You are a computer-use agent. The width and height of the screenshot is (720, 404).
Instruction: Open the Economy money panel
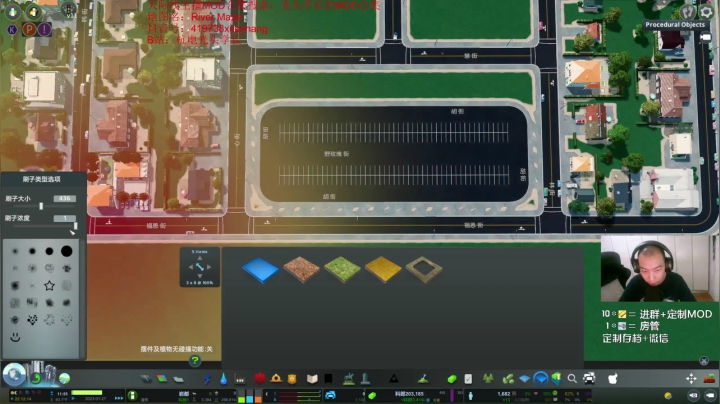[452, 379]
